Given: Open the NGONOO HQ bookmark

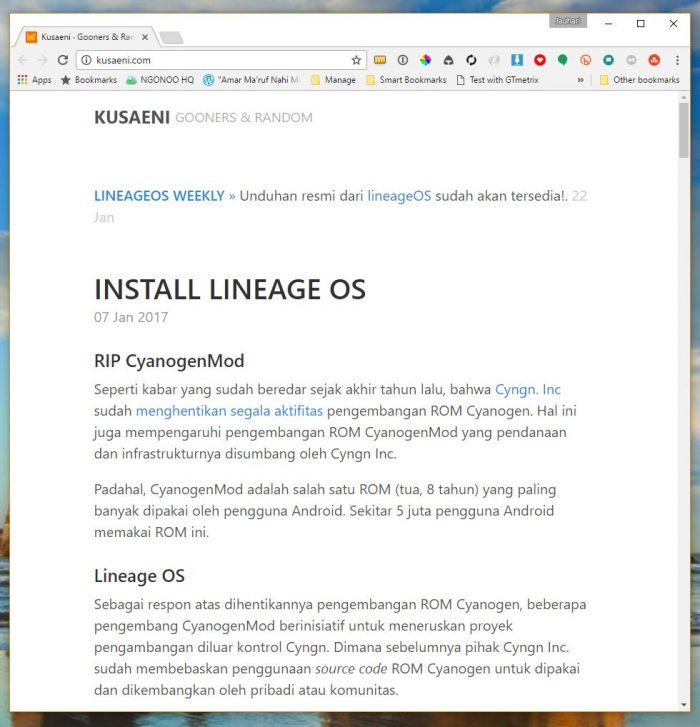Looking at the screenshot, I should [160, 80].
